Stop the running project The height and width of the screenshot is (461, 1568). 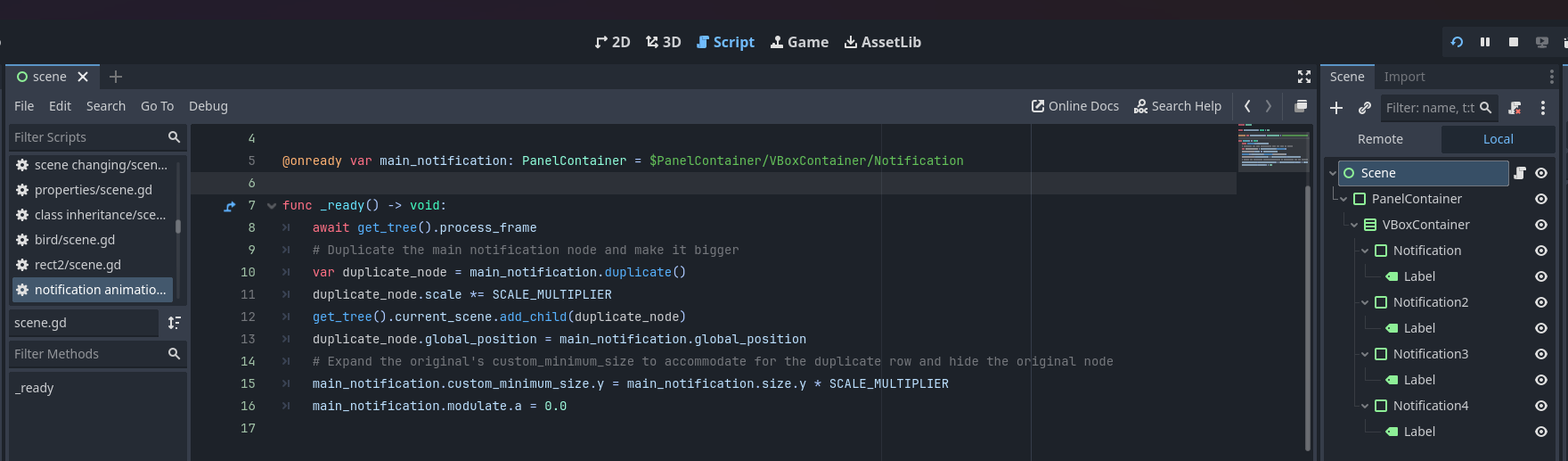1513,42
